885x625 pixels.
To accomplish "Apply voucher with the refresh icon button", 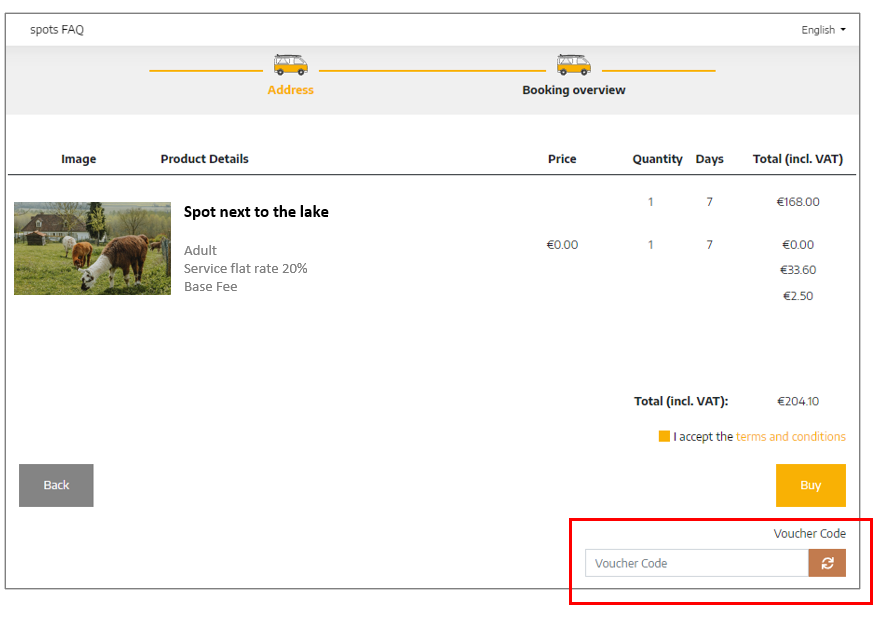I will click(x=827, y=563).
